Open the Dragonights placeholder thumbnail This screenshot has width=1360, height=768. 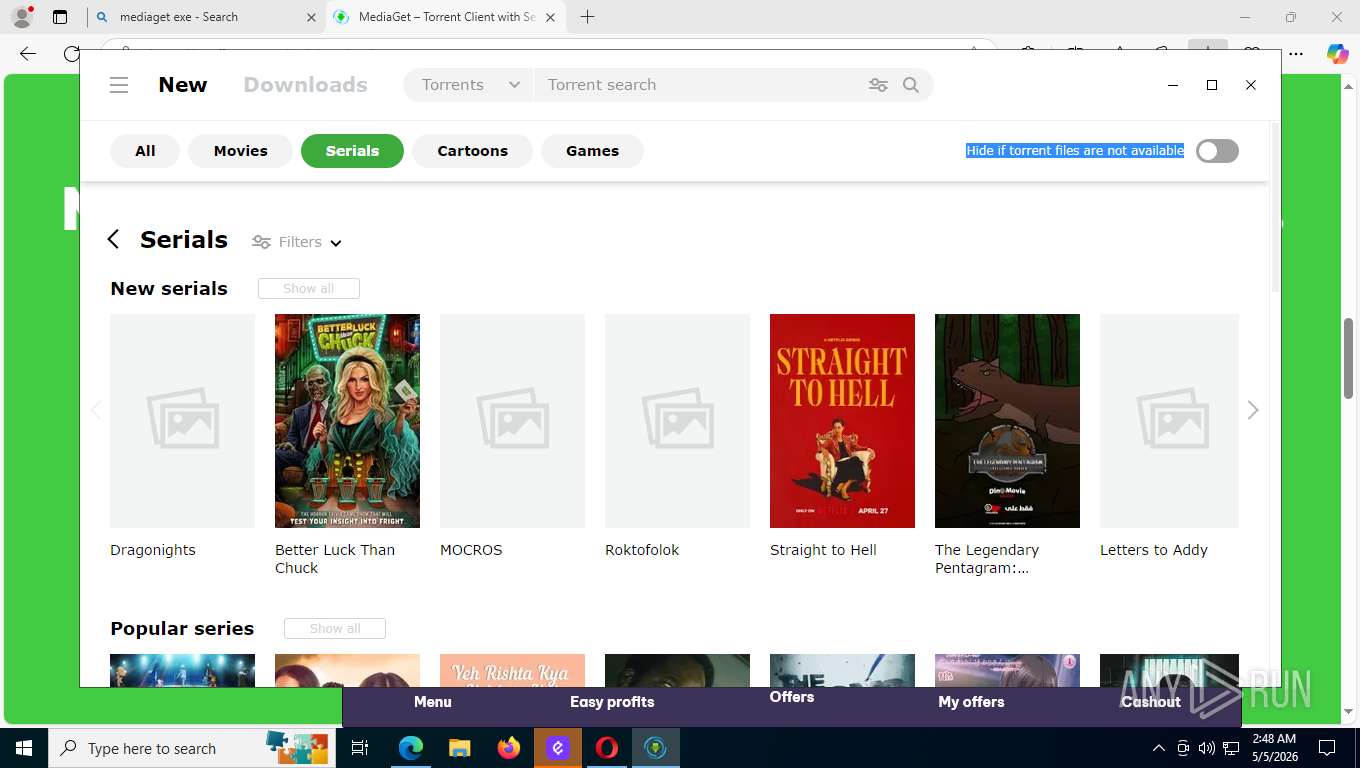182,421
